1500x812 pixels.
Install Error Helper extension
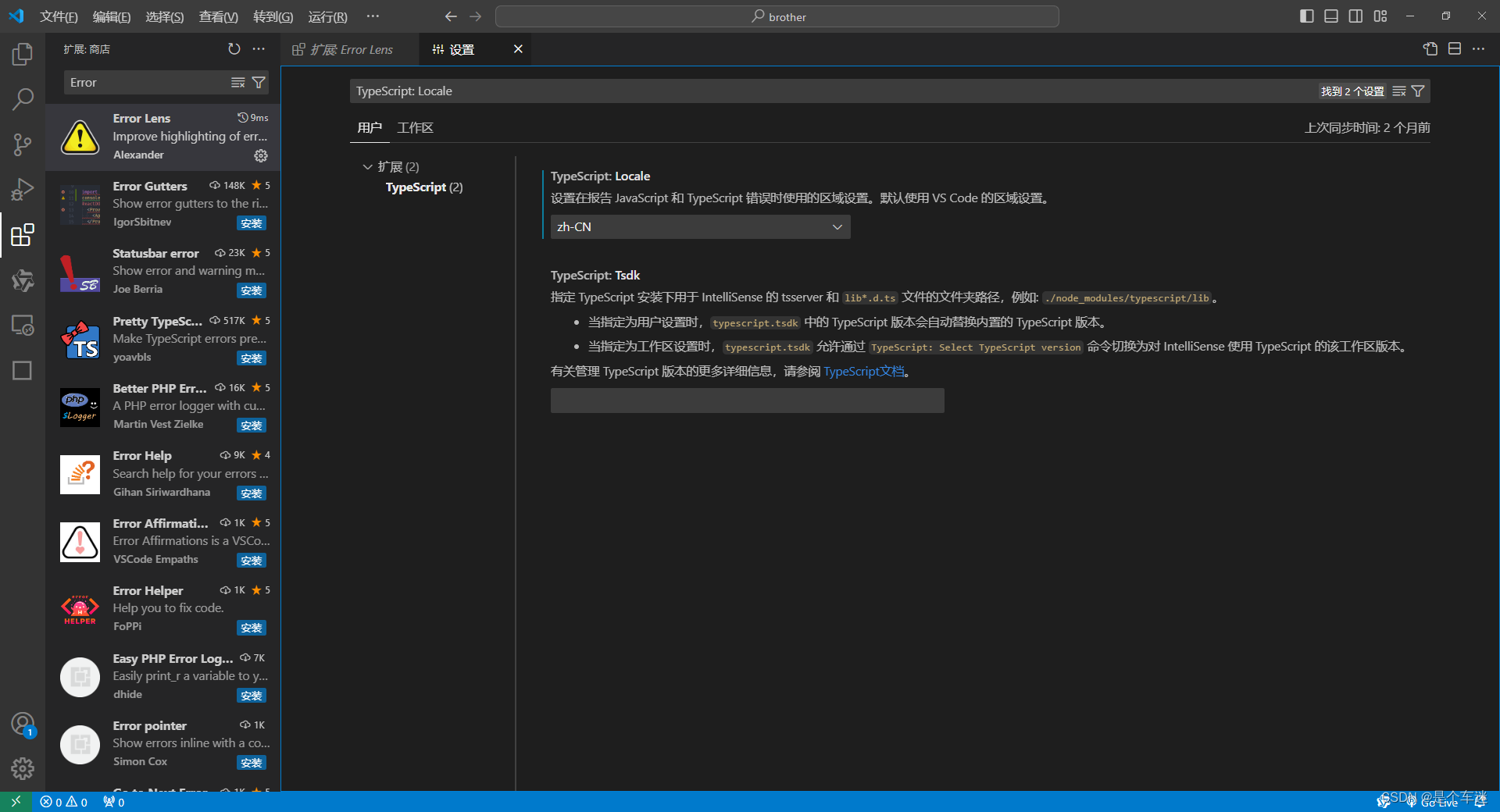252,629
